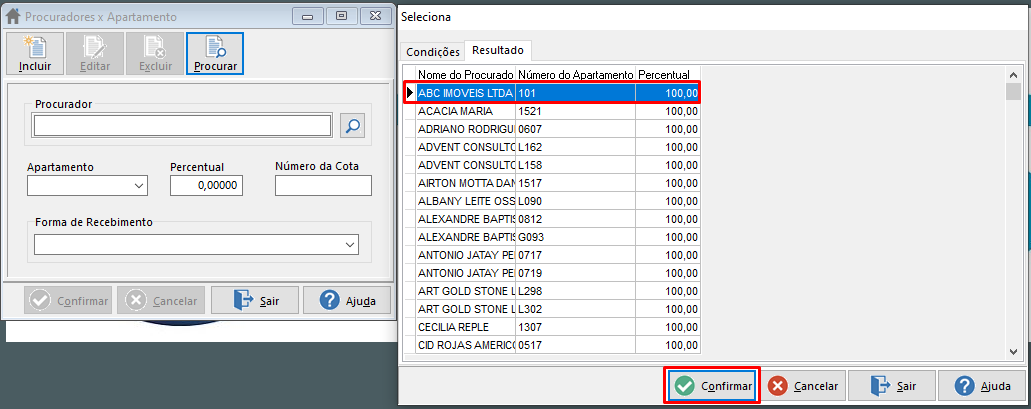Select the ADRIANO RODRIGU row
This screenshot has width=1031, height=409.
tap(558, 129)
